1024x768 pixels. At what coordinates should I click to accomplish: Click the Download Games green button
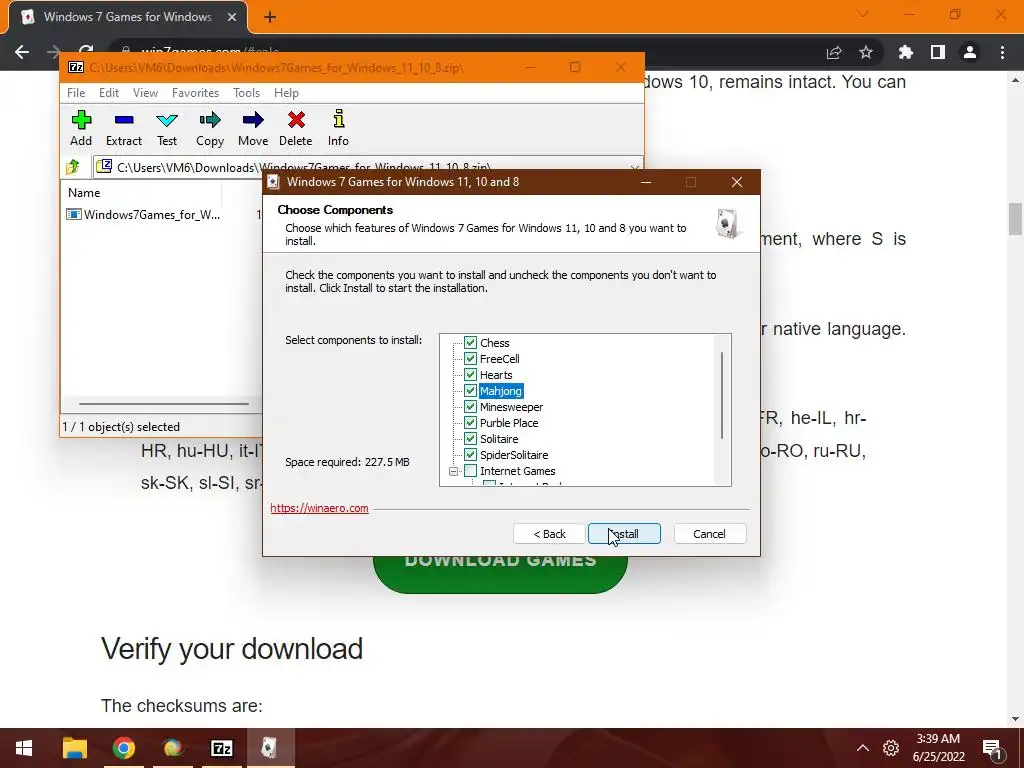click(500, 573)
